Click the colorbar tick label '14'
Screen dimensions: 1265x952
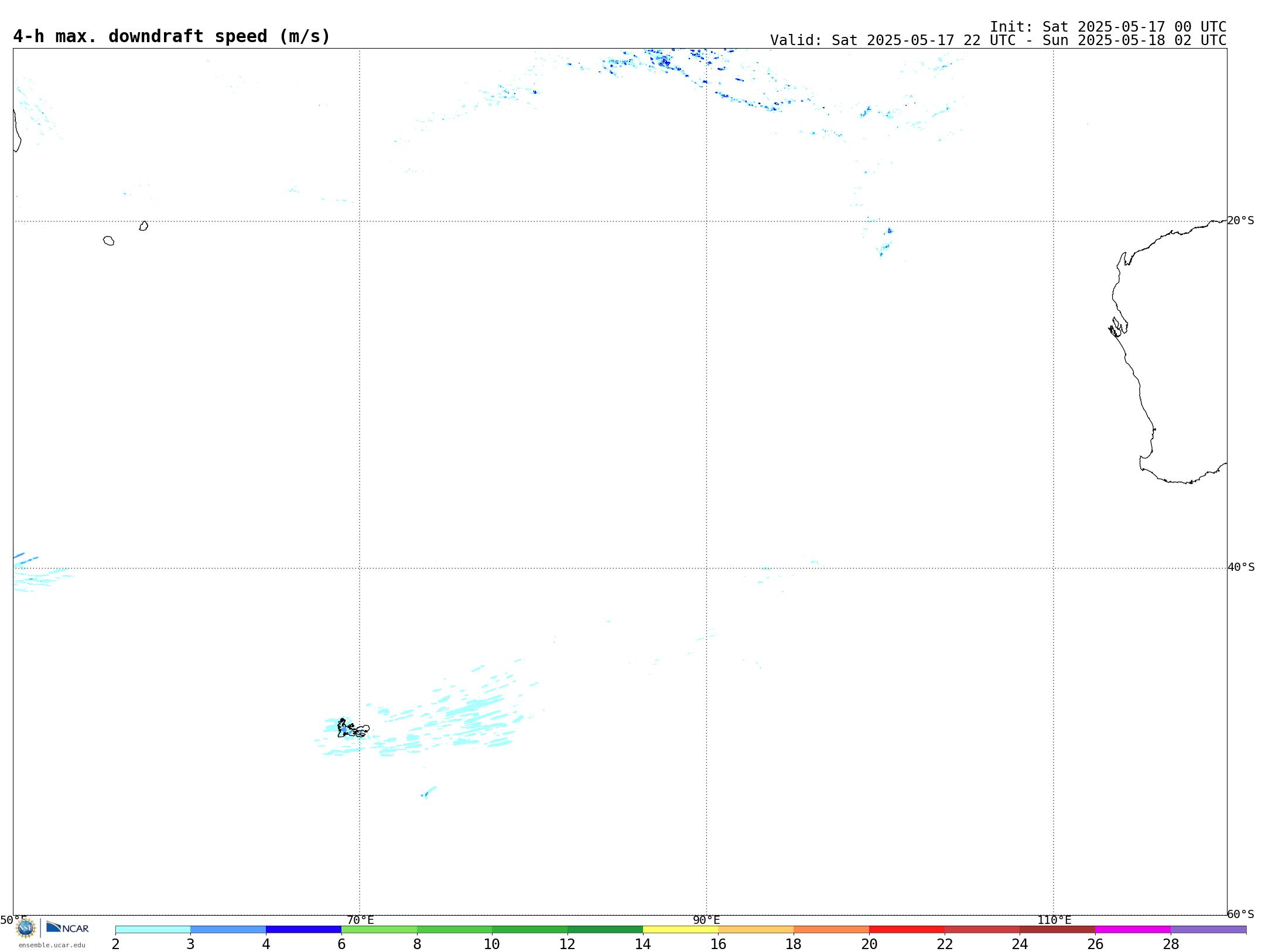[643, 944]
